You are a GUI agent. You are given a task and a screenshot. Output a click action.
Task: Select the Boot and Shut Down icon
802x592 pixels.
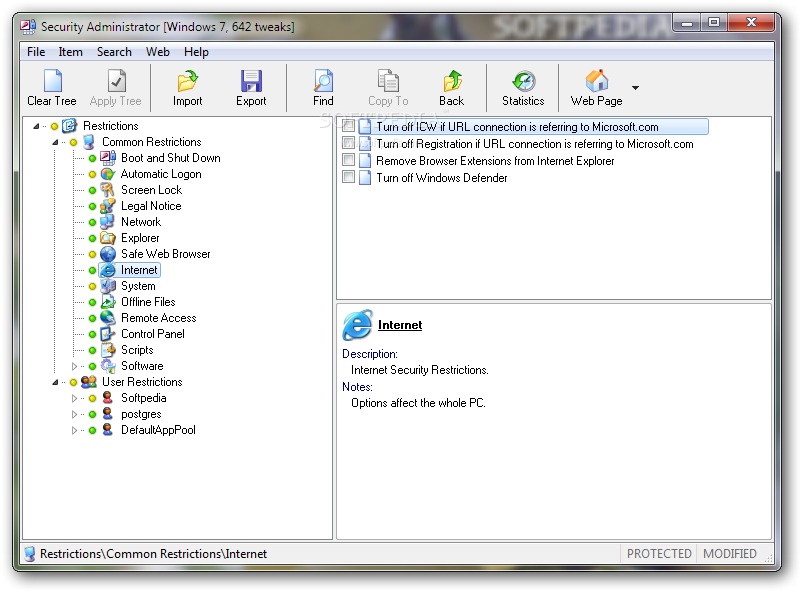tap(108, 158)
